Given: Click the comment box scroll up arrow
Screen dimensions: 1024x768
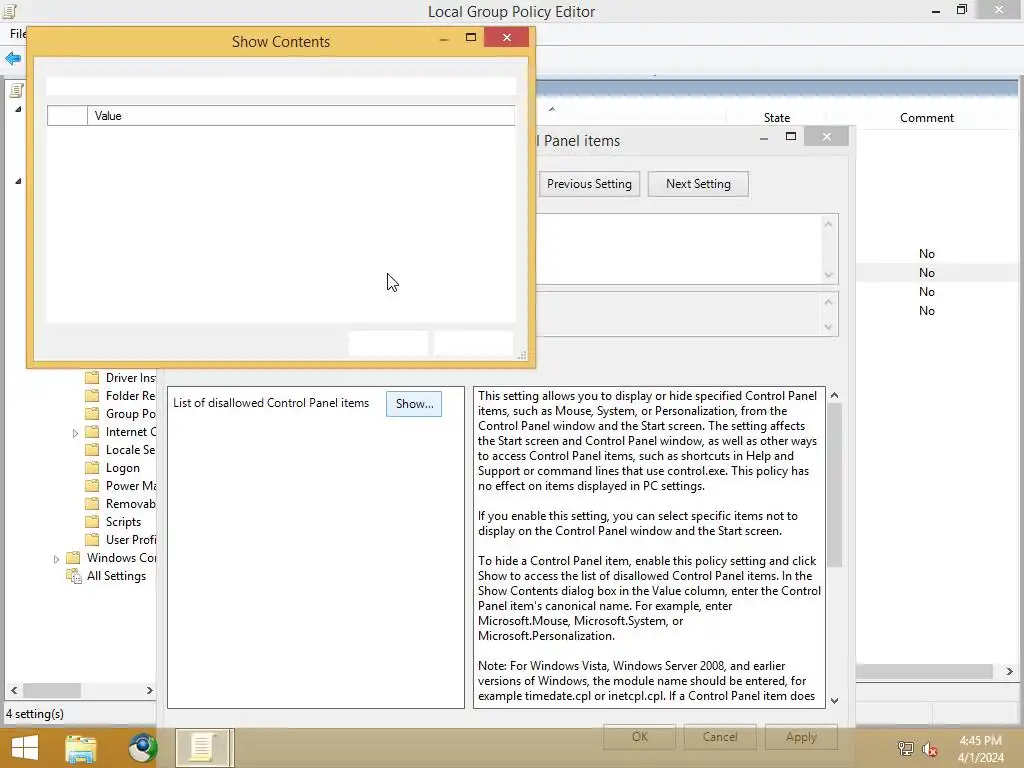Looking at the screenshot, I should pyautogui.click(x=829, y=224).
